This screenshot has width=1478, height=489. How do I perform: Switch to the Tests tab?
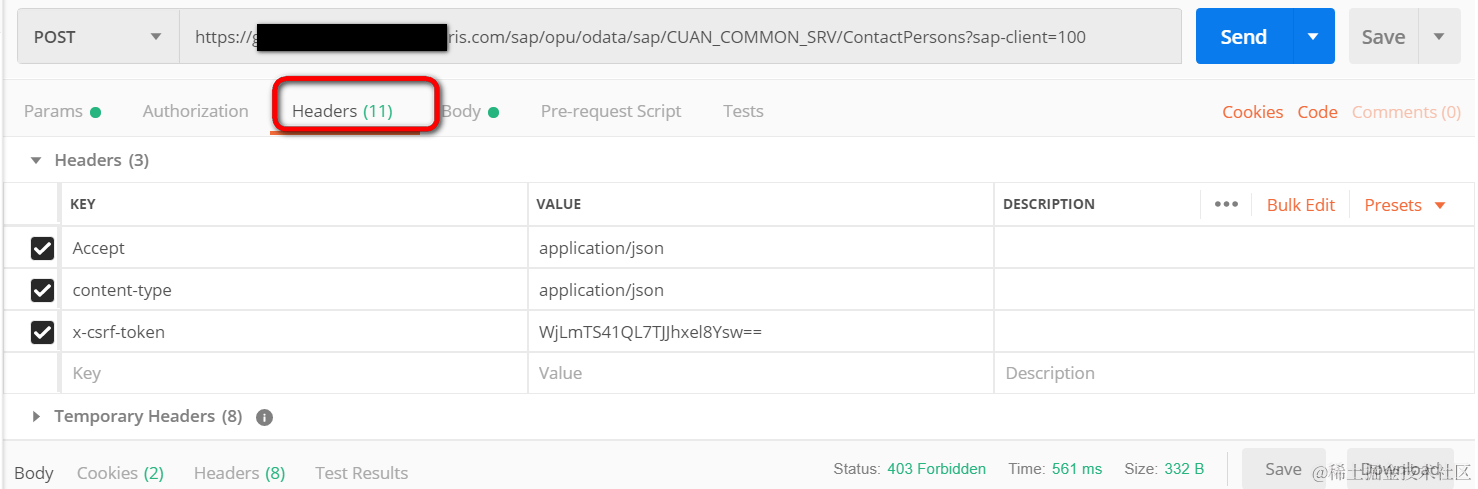pos(743,111)
